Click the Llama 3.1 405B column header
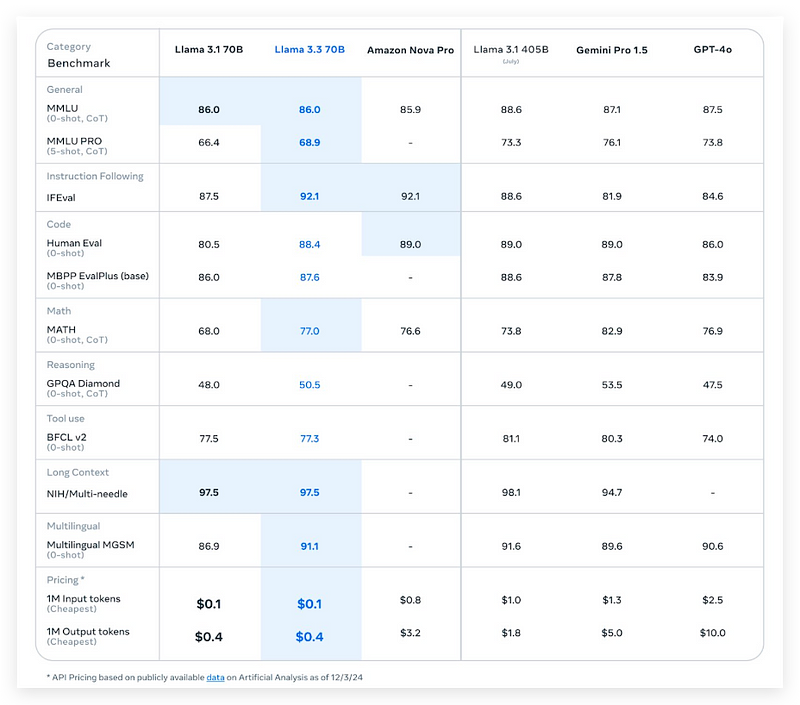The width and height of the screenshot is (800, 705). (x=511, y=48)
